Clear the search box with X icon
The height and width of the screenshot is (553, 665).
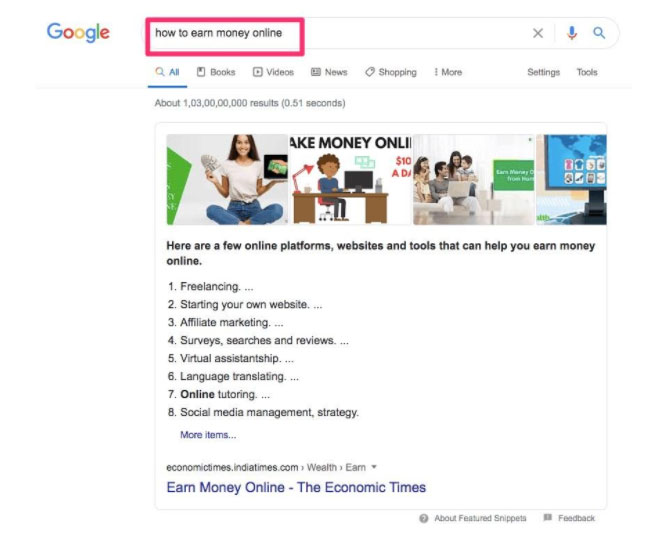point(538,33)
